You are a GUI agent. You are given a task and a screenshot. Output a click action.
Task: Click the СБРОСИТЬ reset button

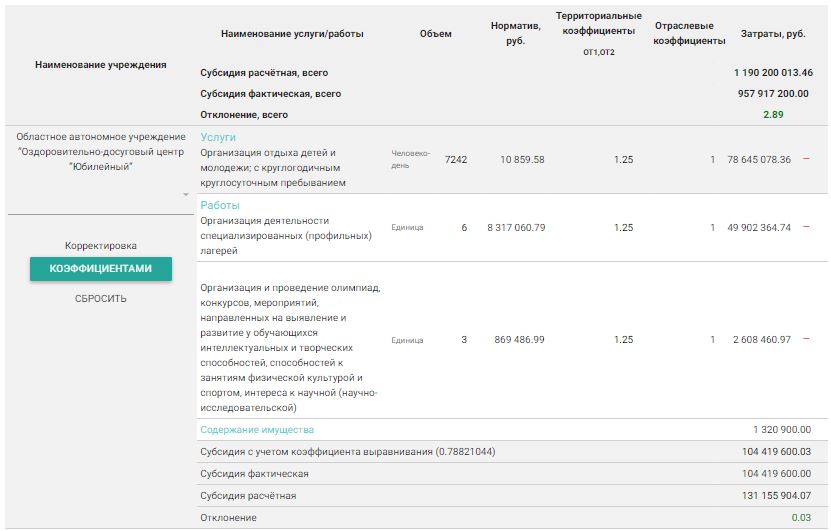pos(101,298)
